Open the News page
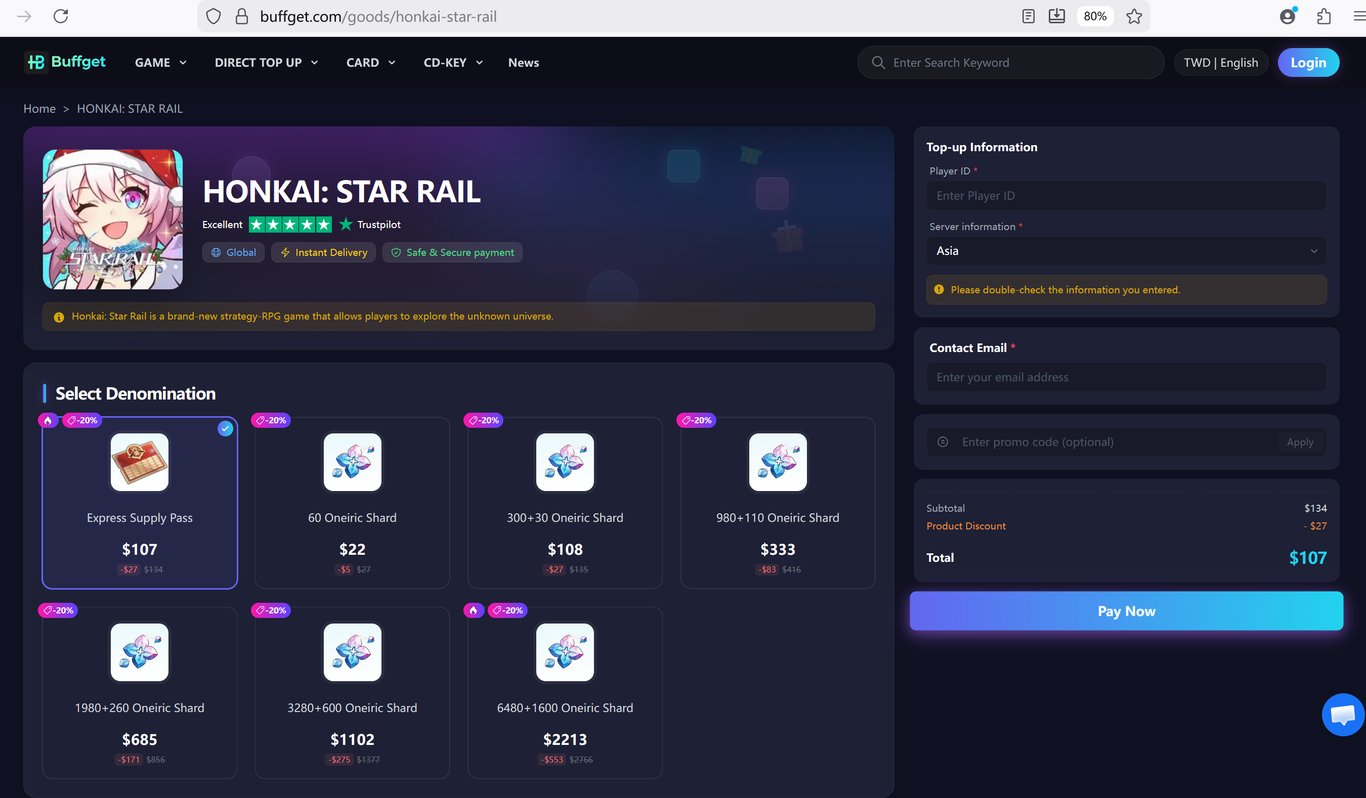Screen dimensions: 1366x798 click(523, 62)
